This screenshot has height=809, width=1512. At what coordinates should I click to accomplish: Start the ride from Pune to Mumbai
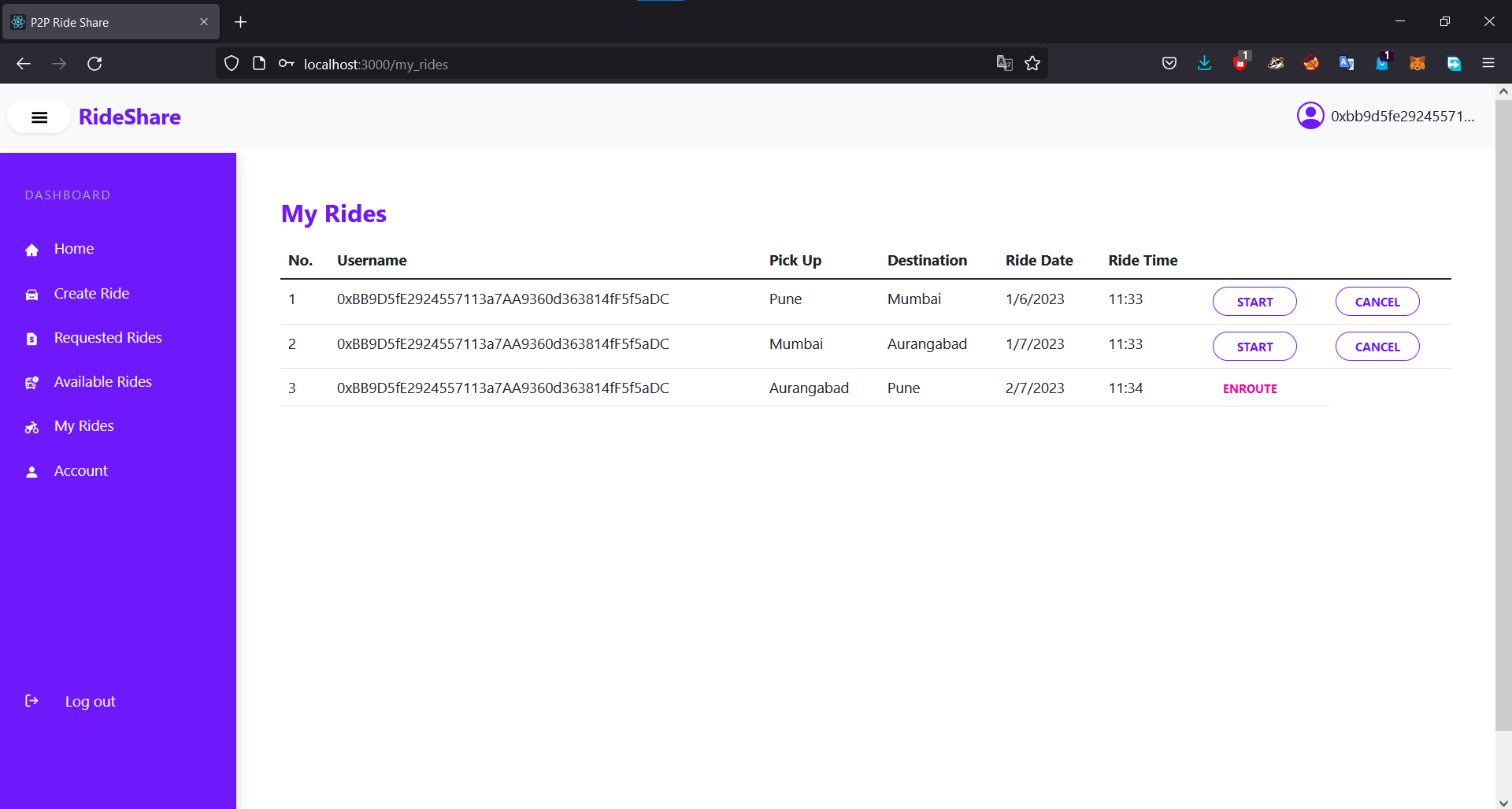tap(1254, 301)
